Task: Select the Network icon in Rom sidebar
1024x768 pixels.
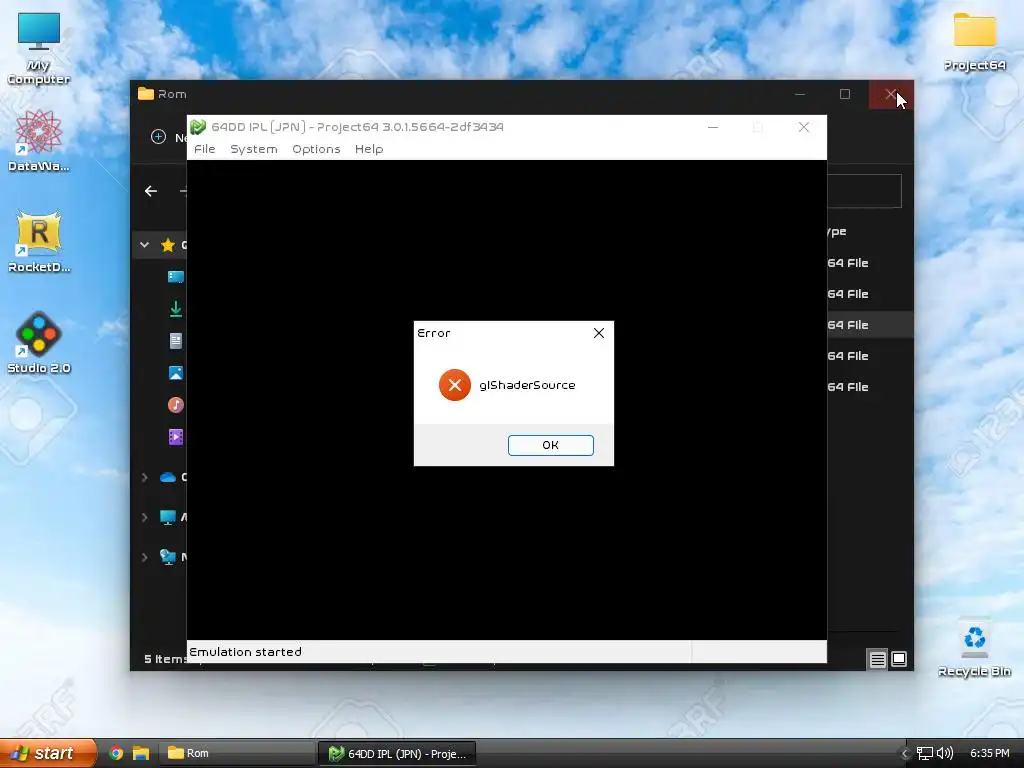Action: pyautogui.click(x=168, y=557)
